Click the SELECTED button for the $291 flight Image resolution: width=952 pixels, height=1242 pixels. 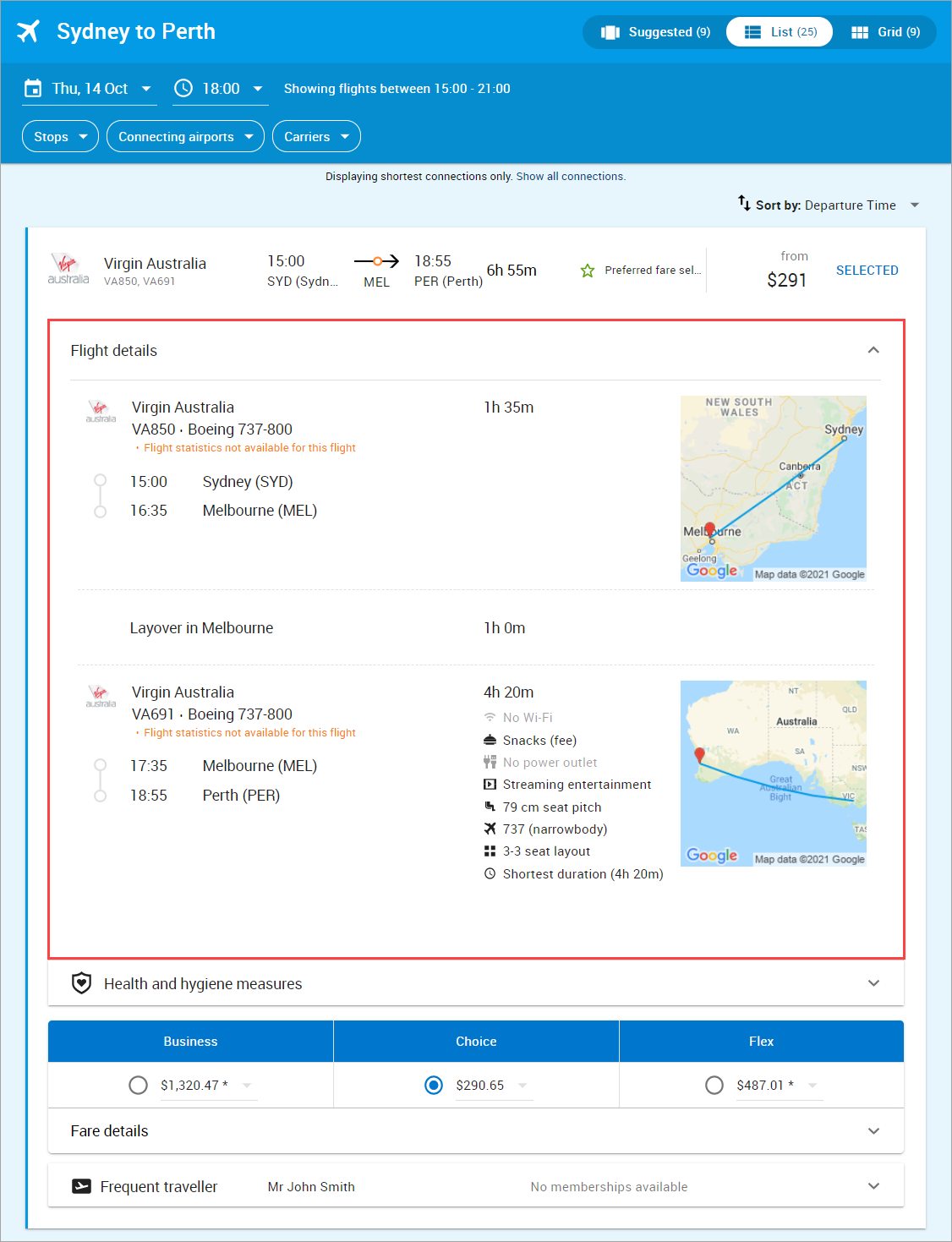(x=867, y=271)
